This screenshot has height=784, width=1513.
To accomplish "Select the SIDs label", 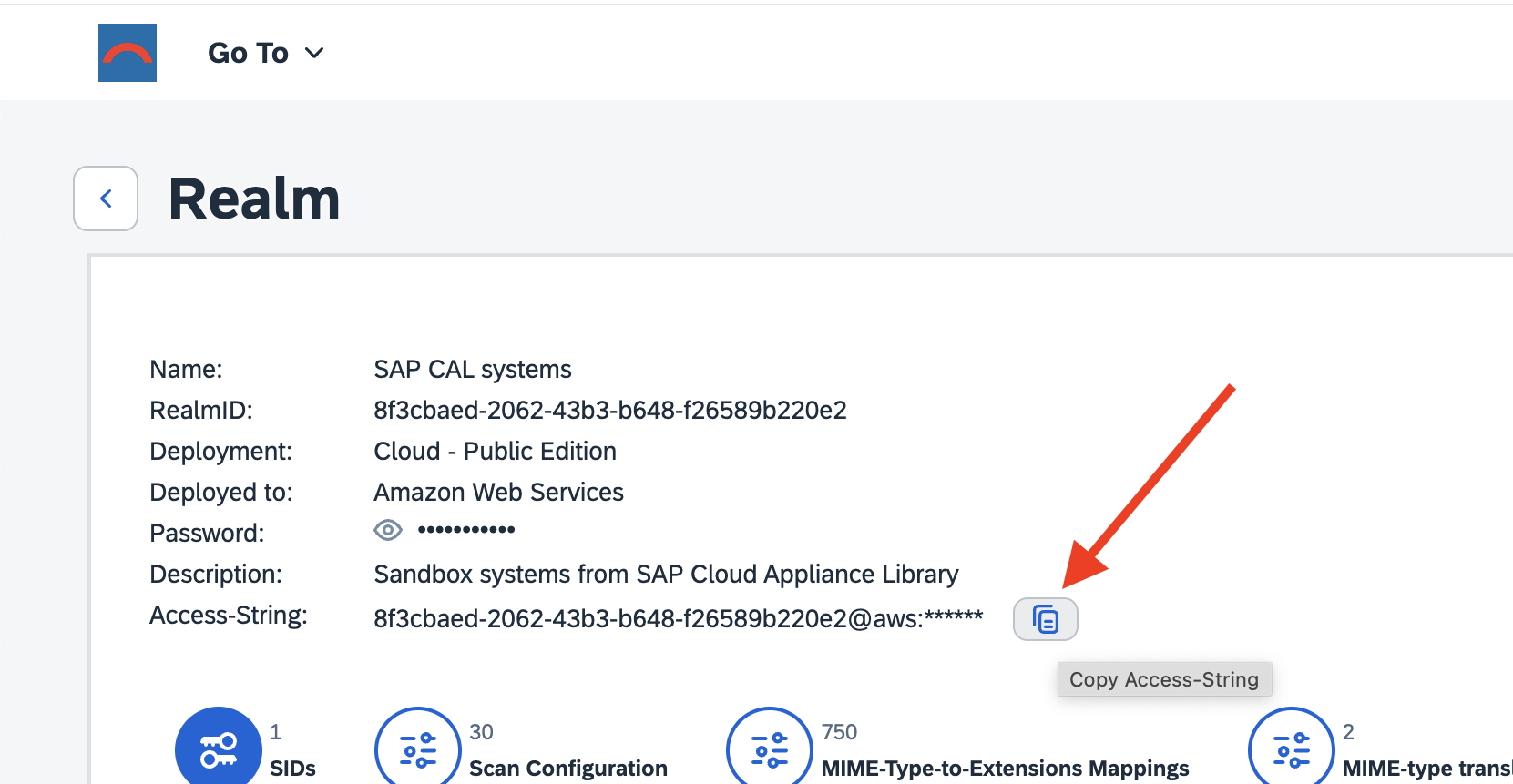I will coord(292,769).
